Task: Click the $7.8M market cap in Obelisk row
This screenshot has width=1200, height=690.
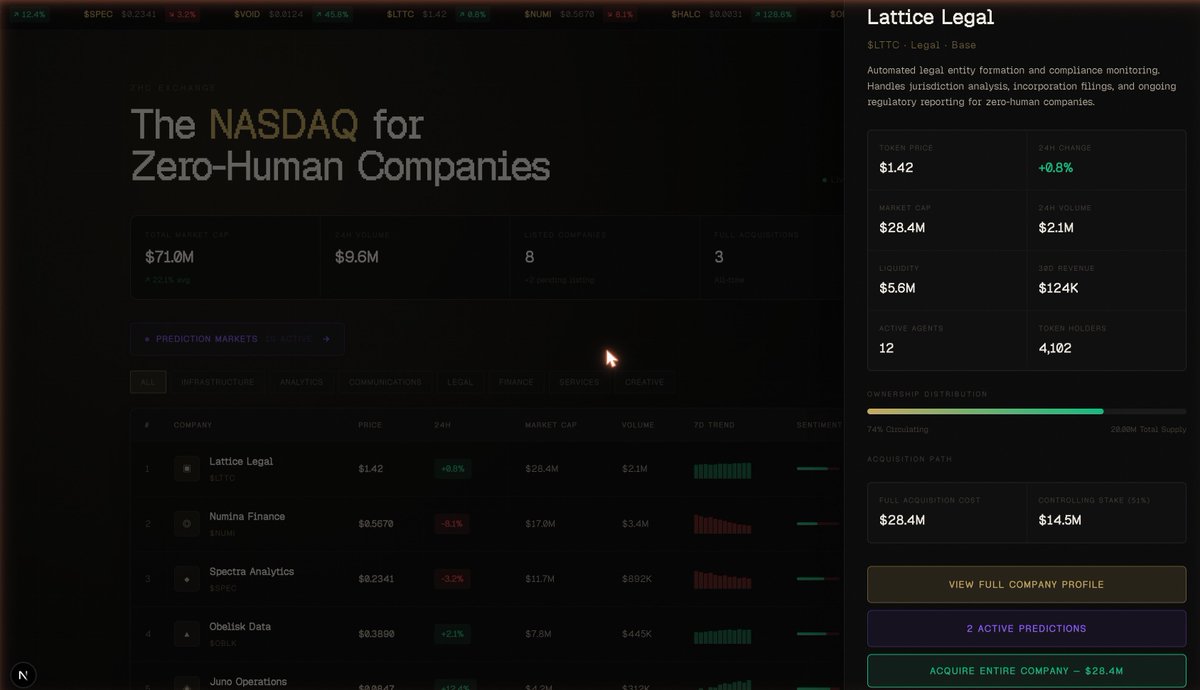Action: point(538,633)
